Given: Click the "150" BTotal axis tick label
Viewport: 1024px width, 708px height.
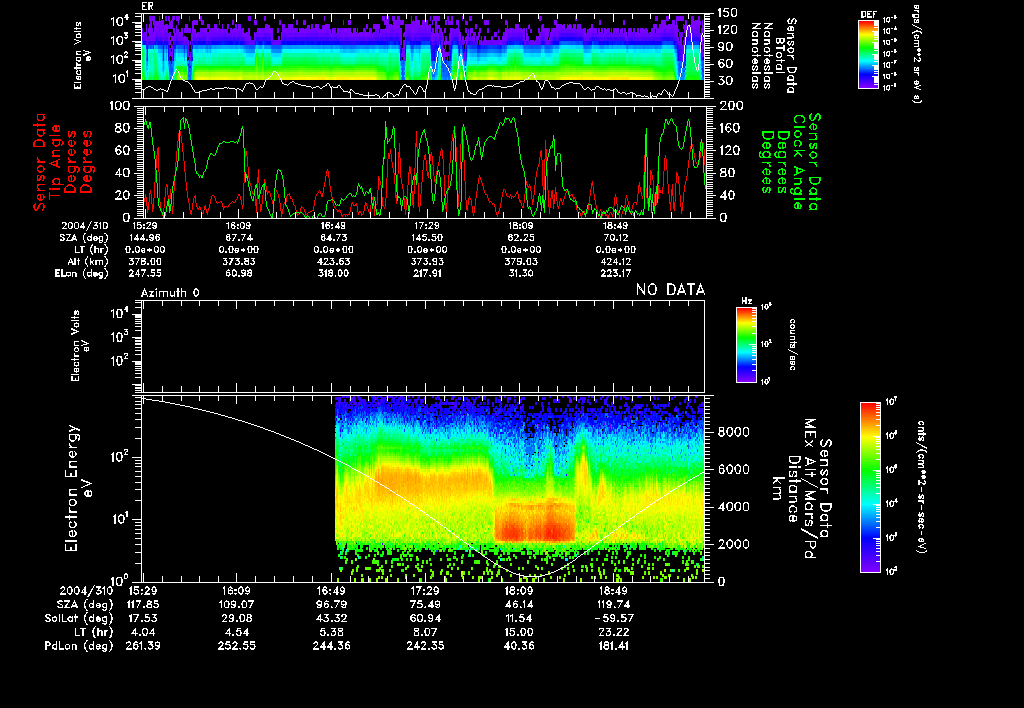Looking at the screenshot, I should [728, 13].
